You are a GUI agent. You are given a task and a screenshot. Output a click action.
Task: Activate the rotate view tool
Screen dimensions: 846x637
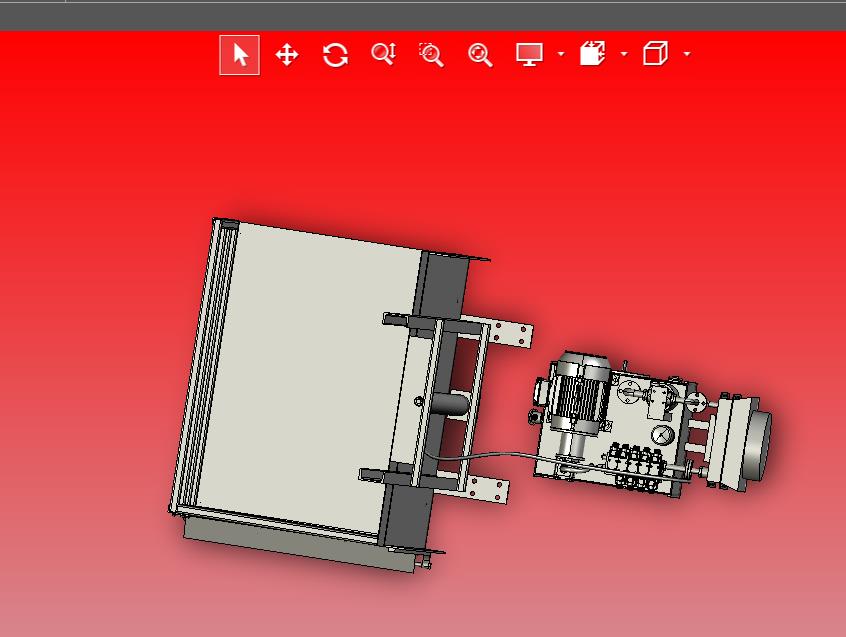pyautogui.click(x=335, y=55)
